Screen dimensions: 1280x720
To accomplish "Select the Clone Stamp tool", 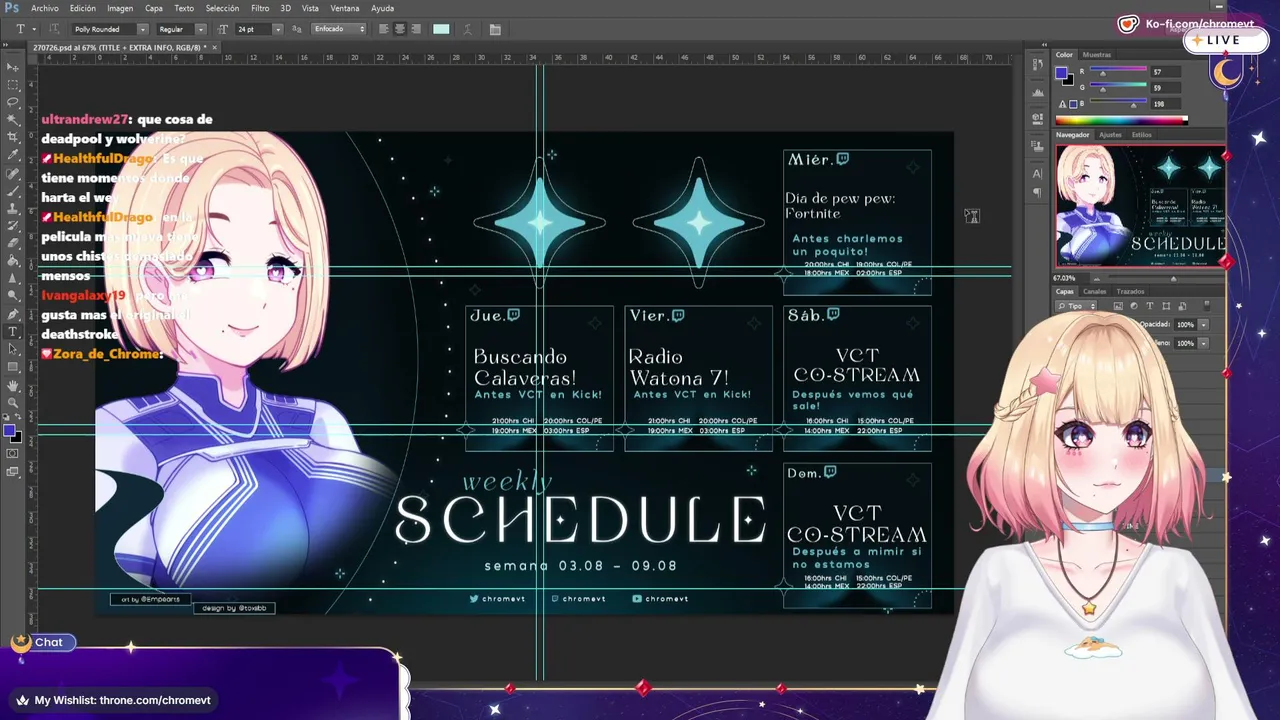I will tap(13, 208).
